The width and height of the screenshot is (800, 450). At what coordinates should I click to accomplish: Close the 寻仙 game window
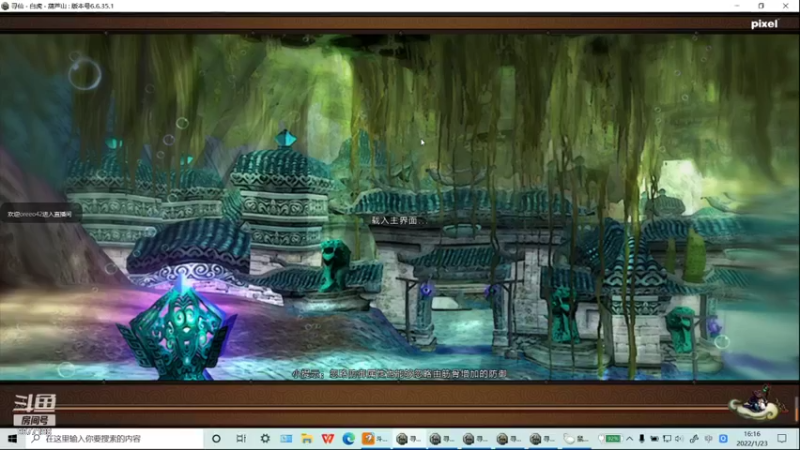click(786, 6)
